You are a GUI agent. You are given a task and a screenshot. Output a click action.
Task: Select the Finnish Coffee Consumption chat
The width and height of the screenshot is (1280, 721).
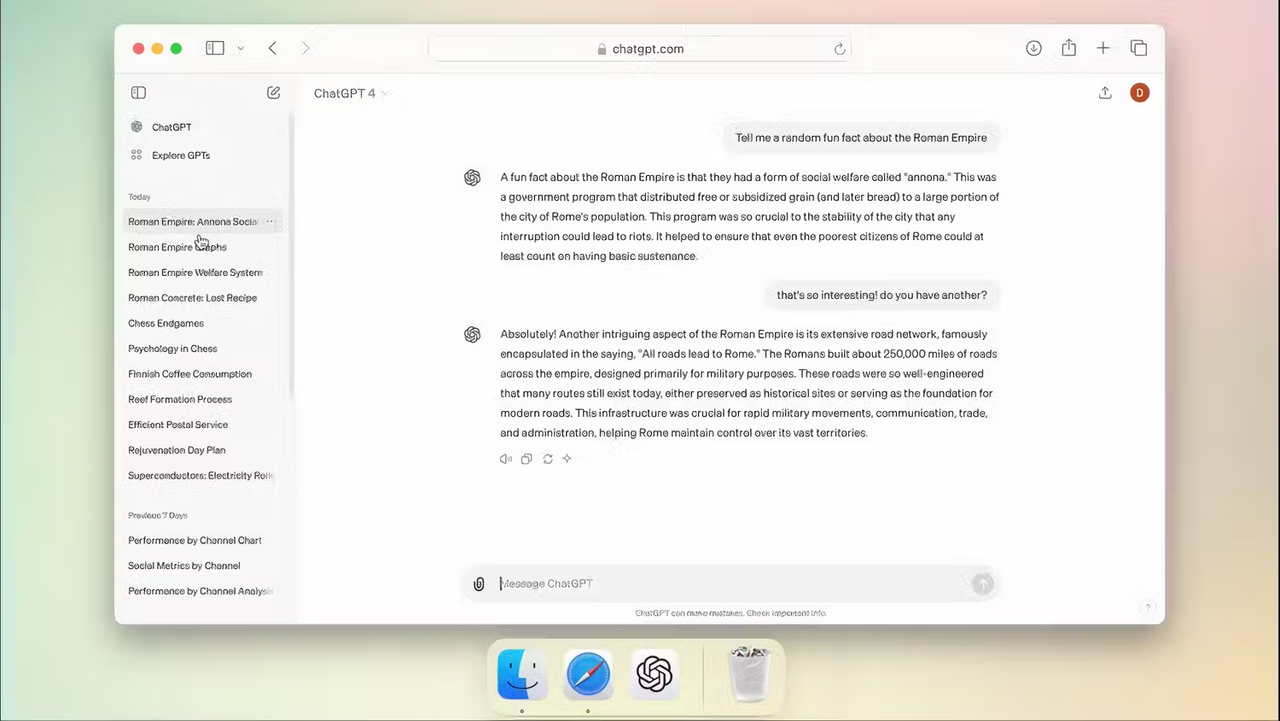pos(190,374)
